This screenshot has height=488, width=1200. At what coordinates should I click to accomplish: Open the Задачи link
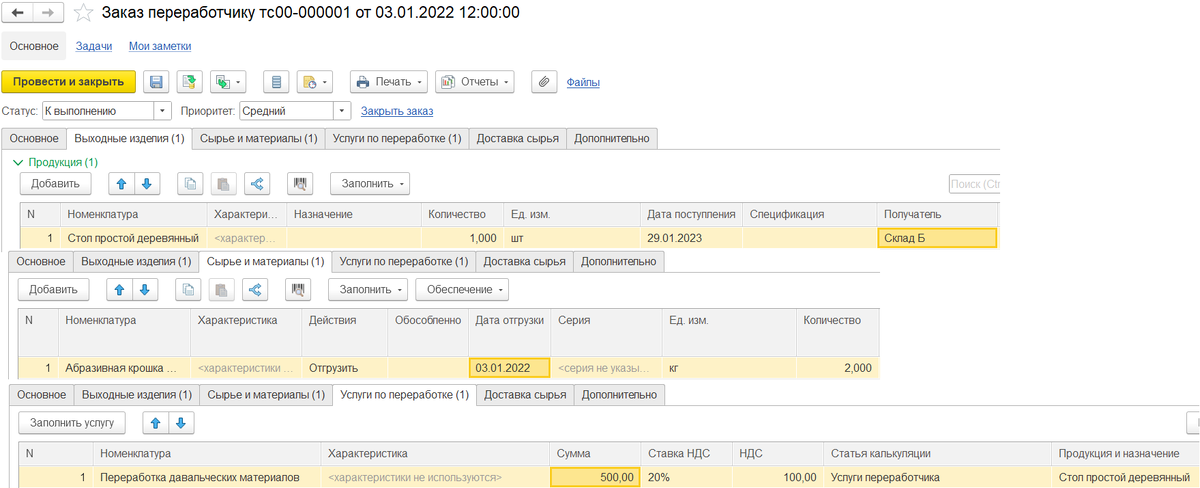point(94,46)
